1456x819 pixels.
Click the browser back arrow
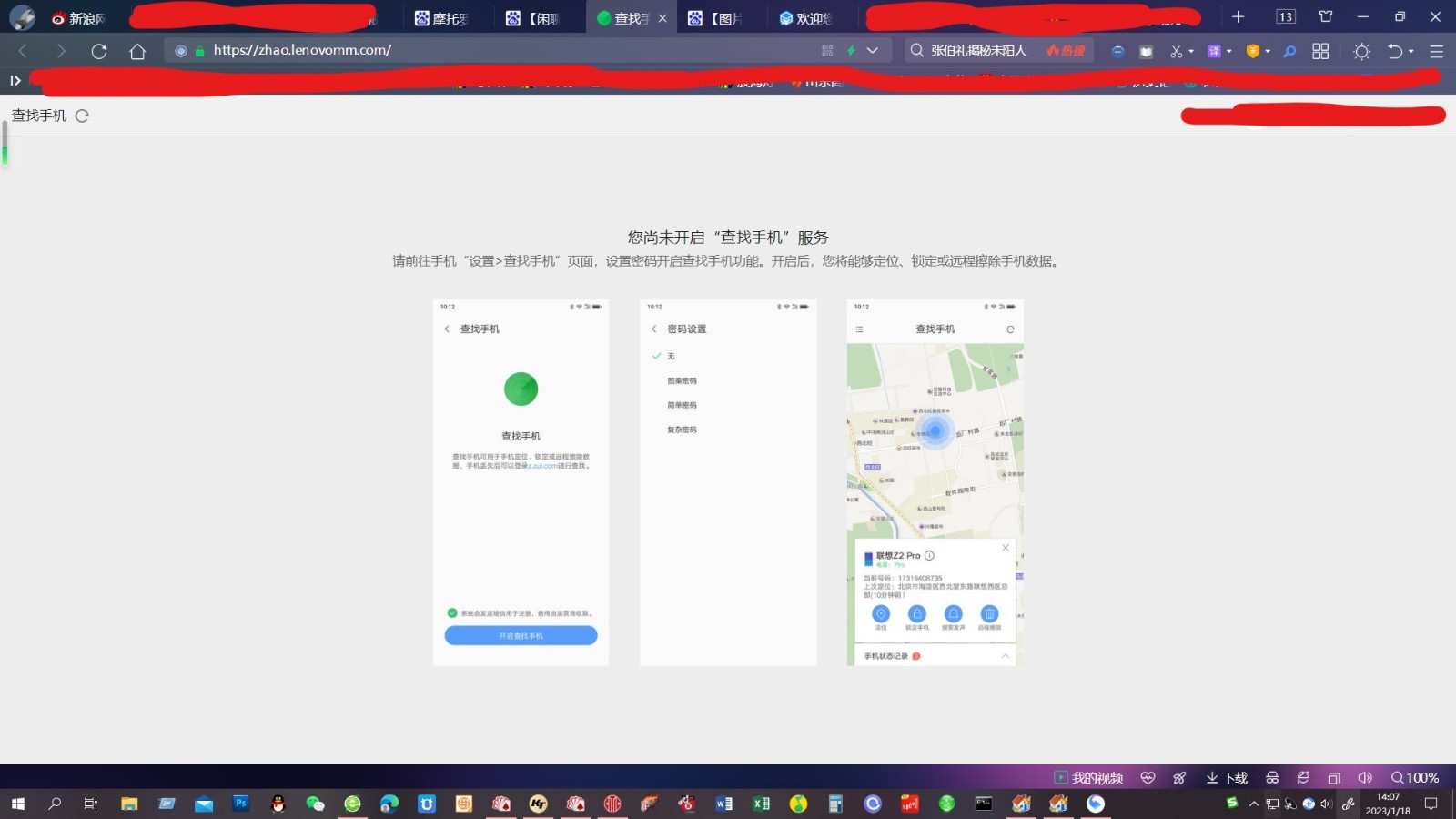(23, 51)
